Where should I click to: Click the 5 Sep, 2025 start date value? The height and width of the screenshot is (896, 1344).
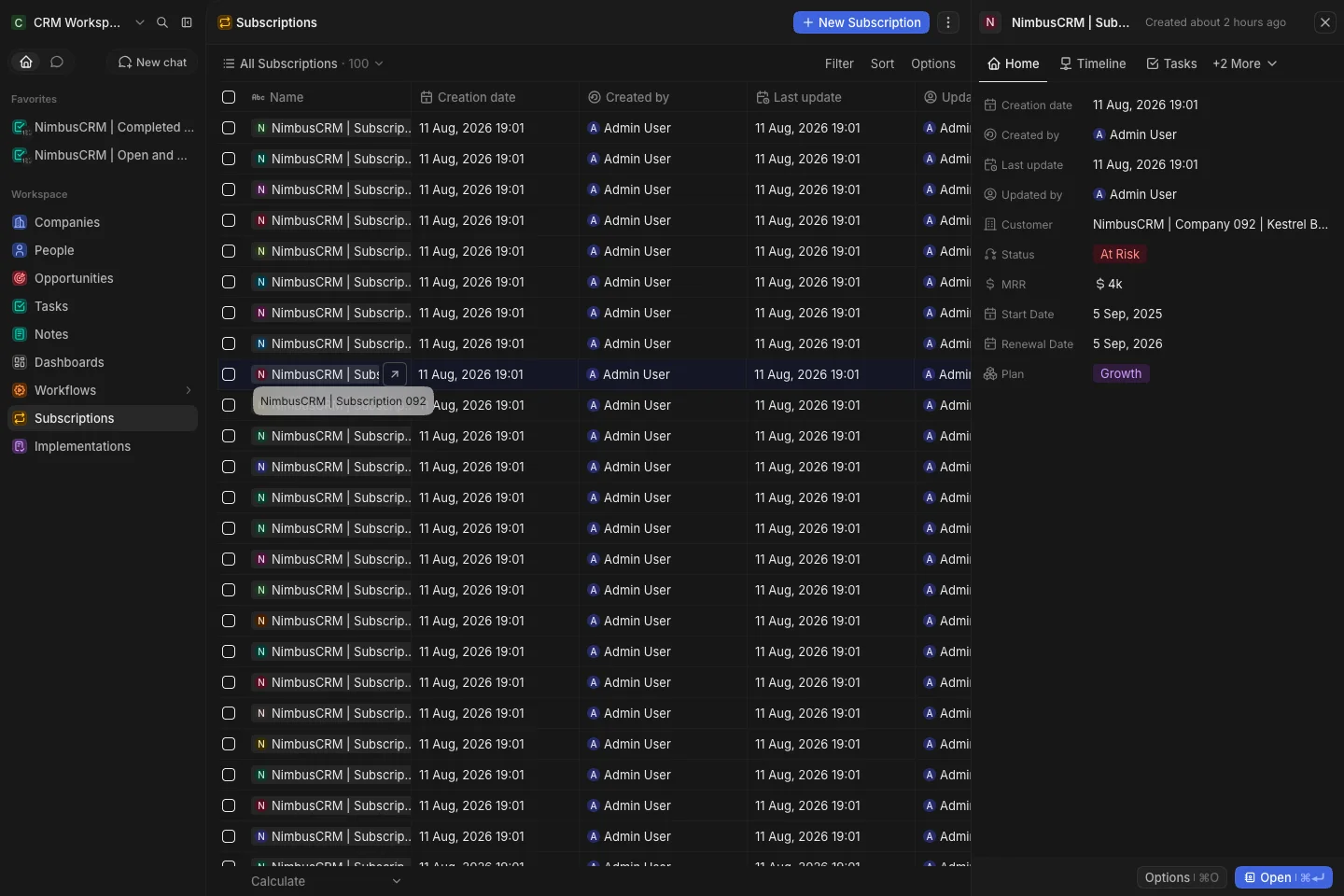click(x=1127, y=314)
